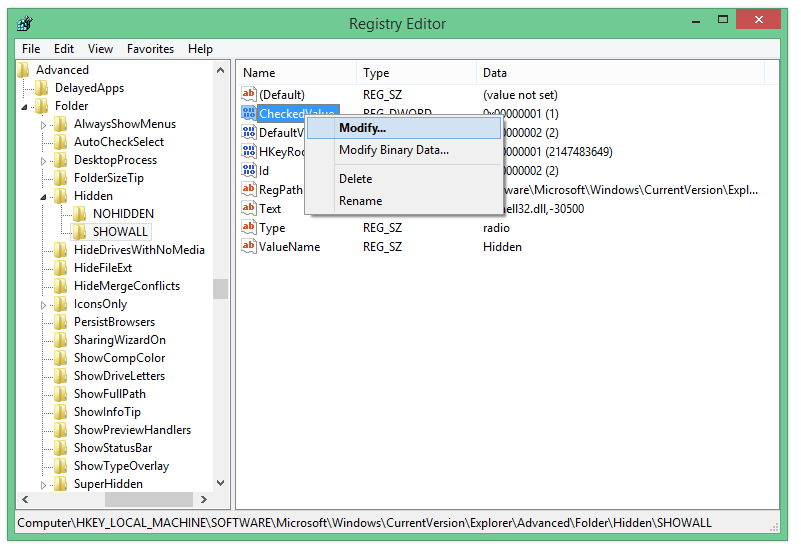The image size is (801, 555).
Task: Select the PersistBrowsers key
Action: coord(114,321)
